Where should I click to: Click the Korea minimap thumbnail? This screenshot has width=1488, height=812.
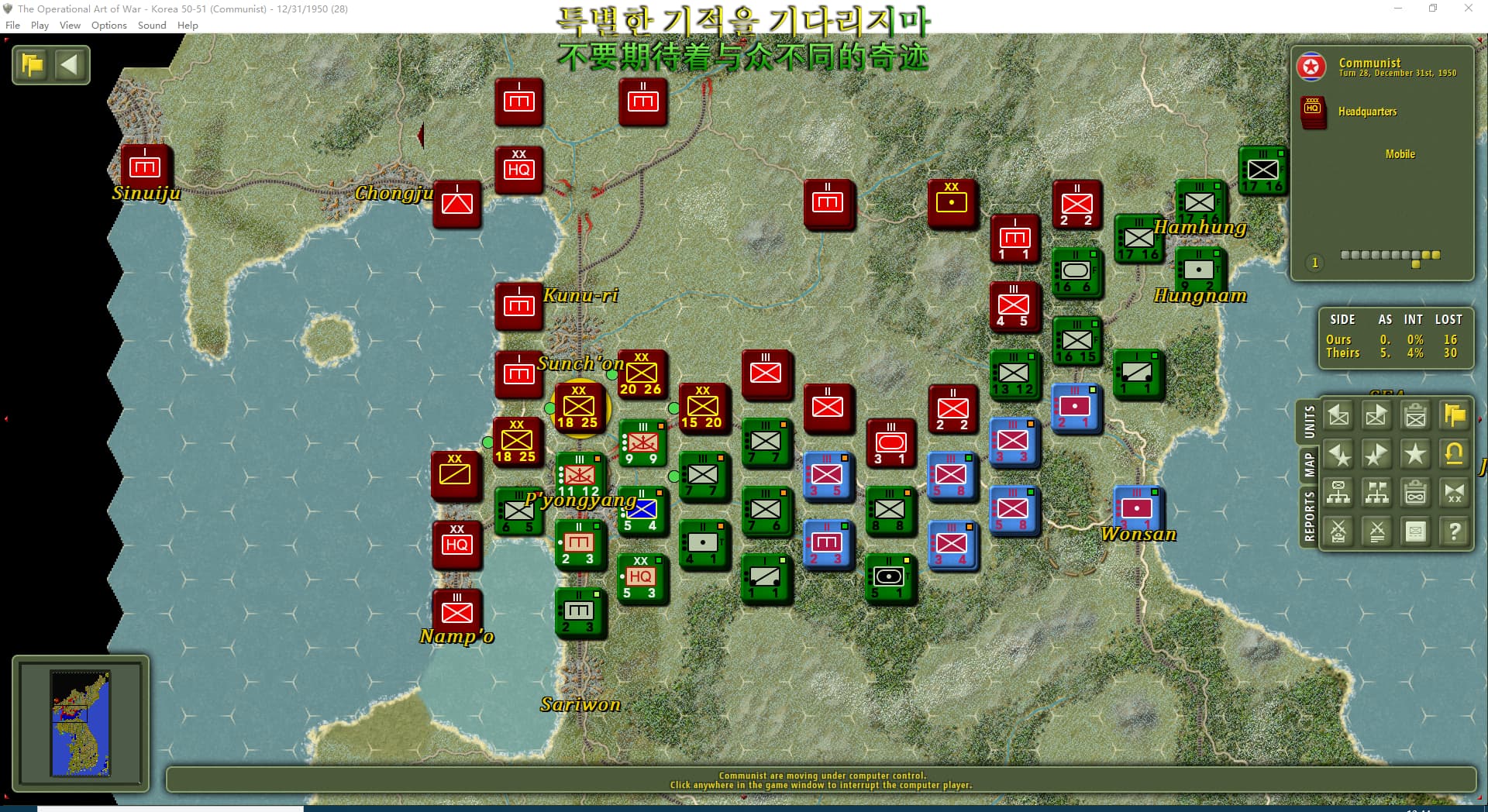click(x=80, y=723)
